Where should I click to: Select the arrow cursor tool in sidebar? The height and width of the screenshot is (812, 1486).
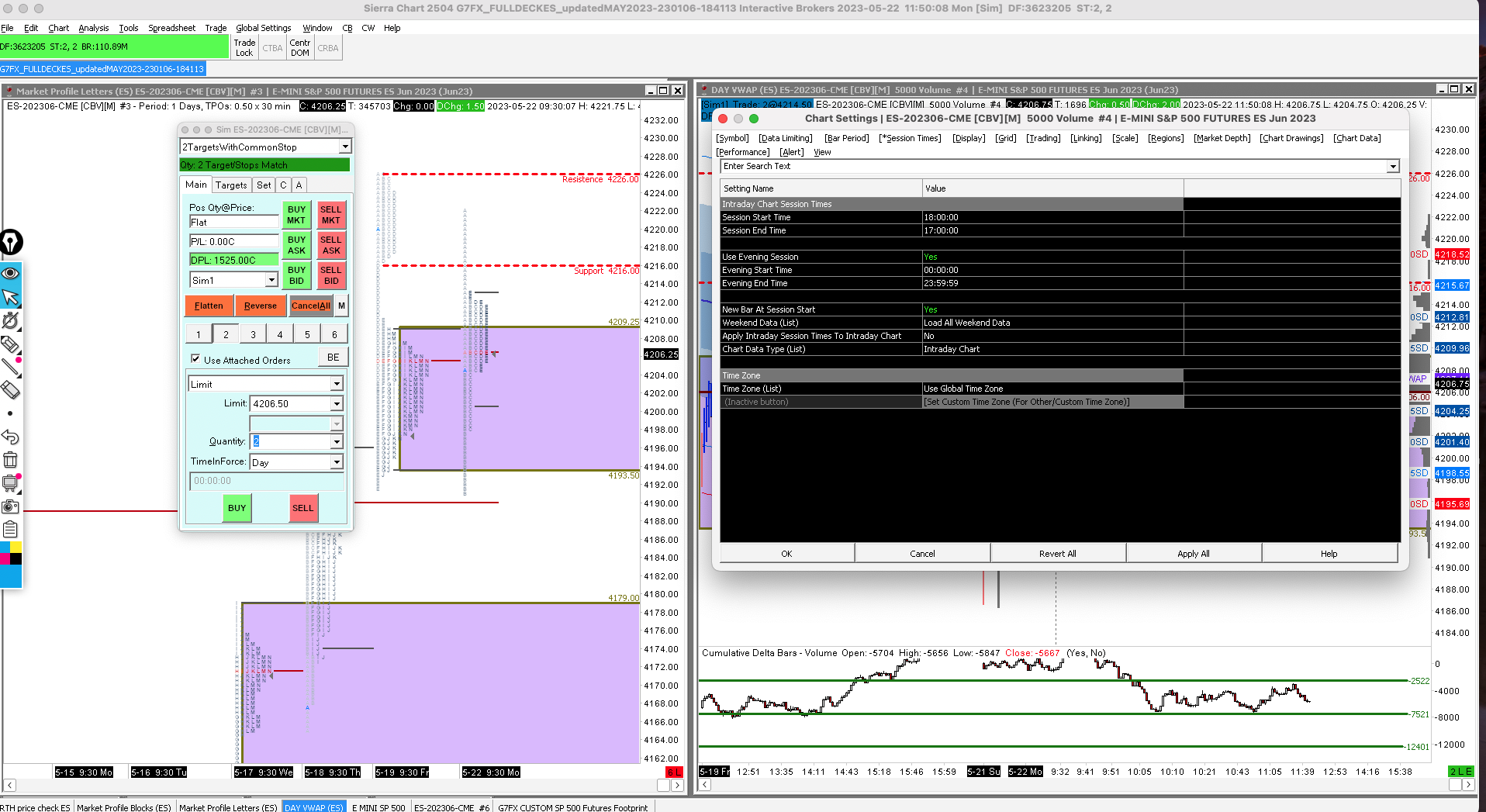[x=11, y=297]
